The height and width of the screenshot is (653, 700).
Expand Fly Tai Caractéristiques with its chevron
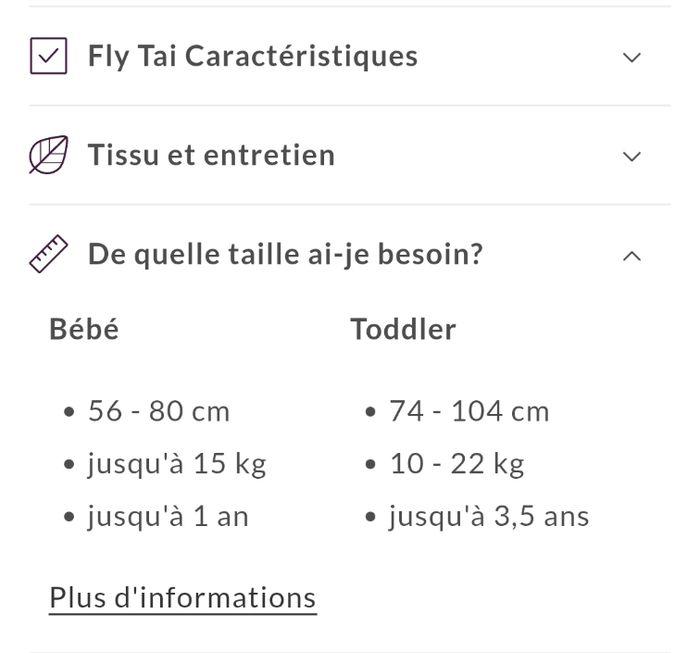[x=631, y=57]
